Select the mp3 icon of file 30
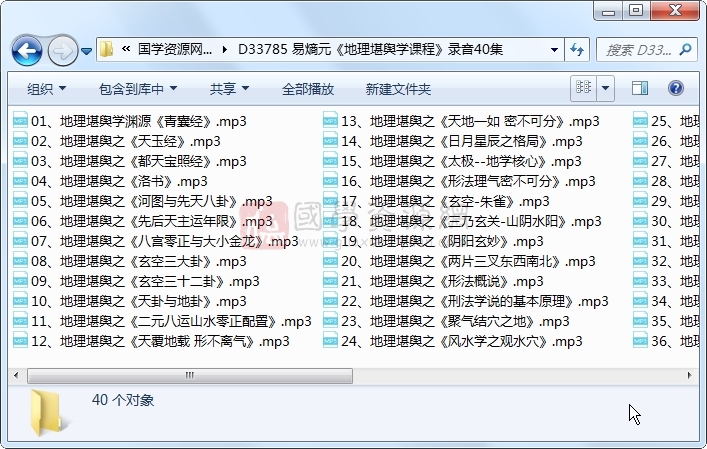 [x=640, y=221]
